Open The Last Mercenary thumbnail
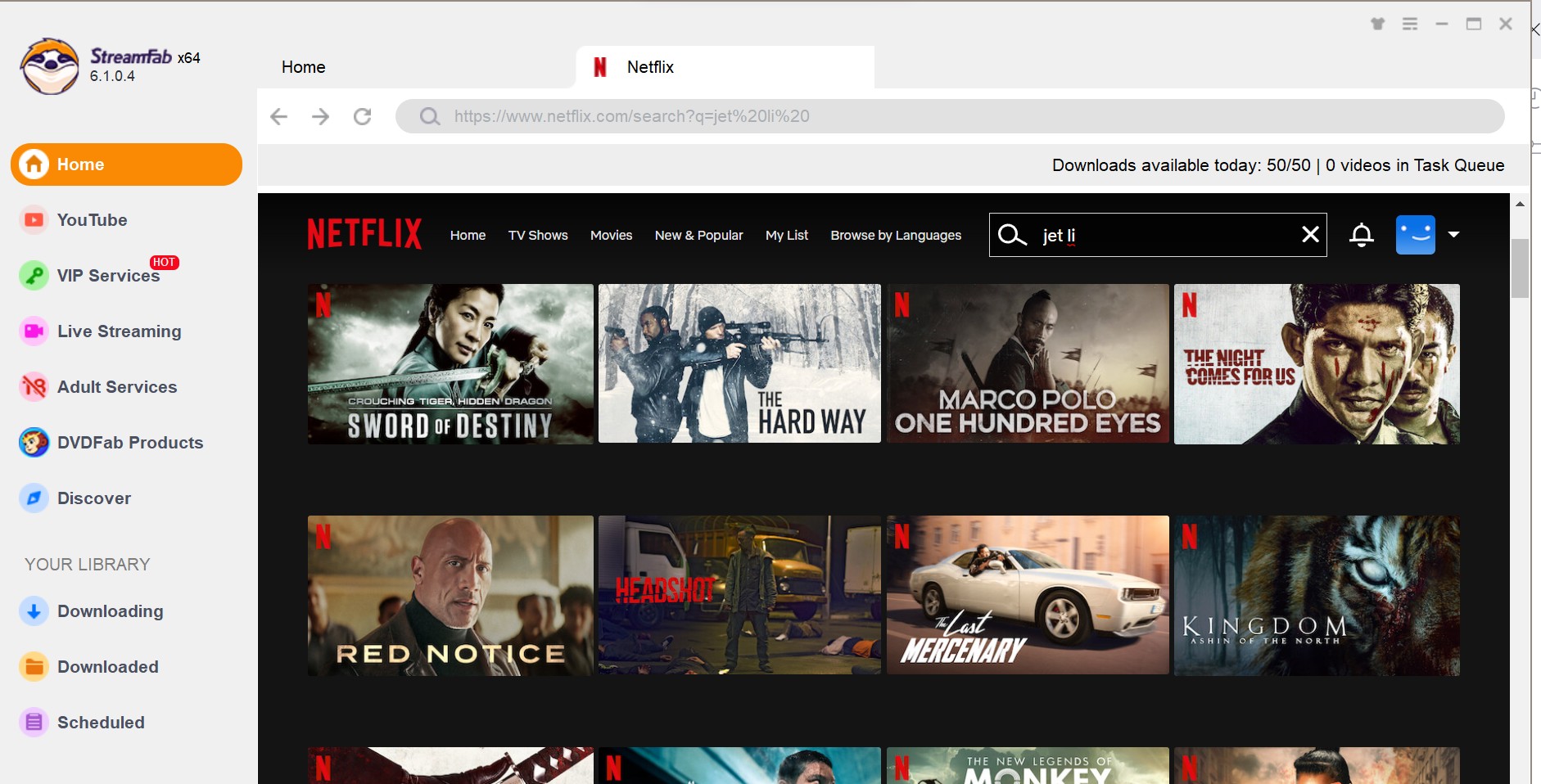The height and width of the screenshot is (784, 1541). [1028, 595]
